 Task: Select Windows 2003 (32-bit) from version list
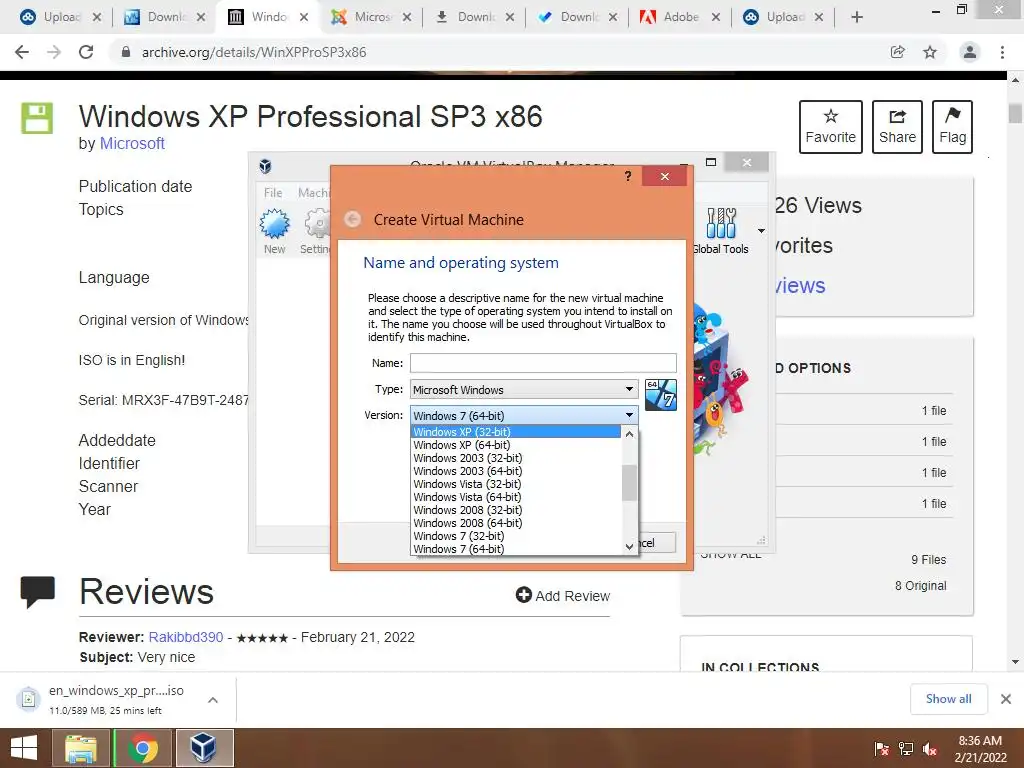click(x=516, y=458)
